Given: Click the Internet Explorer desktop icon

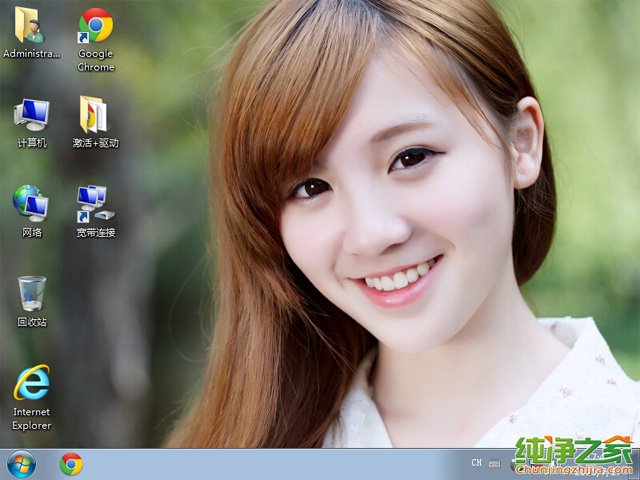Looking at the screenshot, I should [31, 383].
